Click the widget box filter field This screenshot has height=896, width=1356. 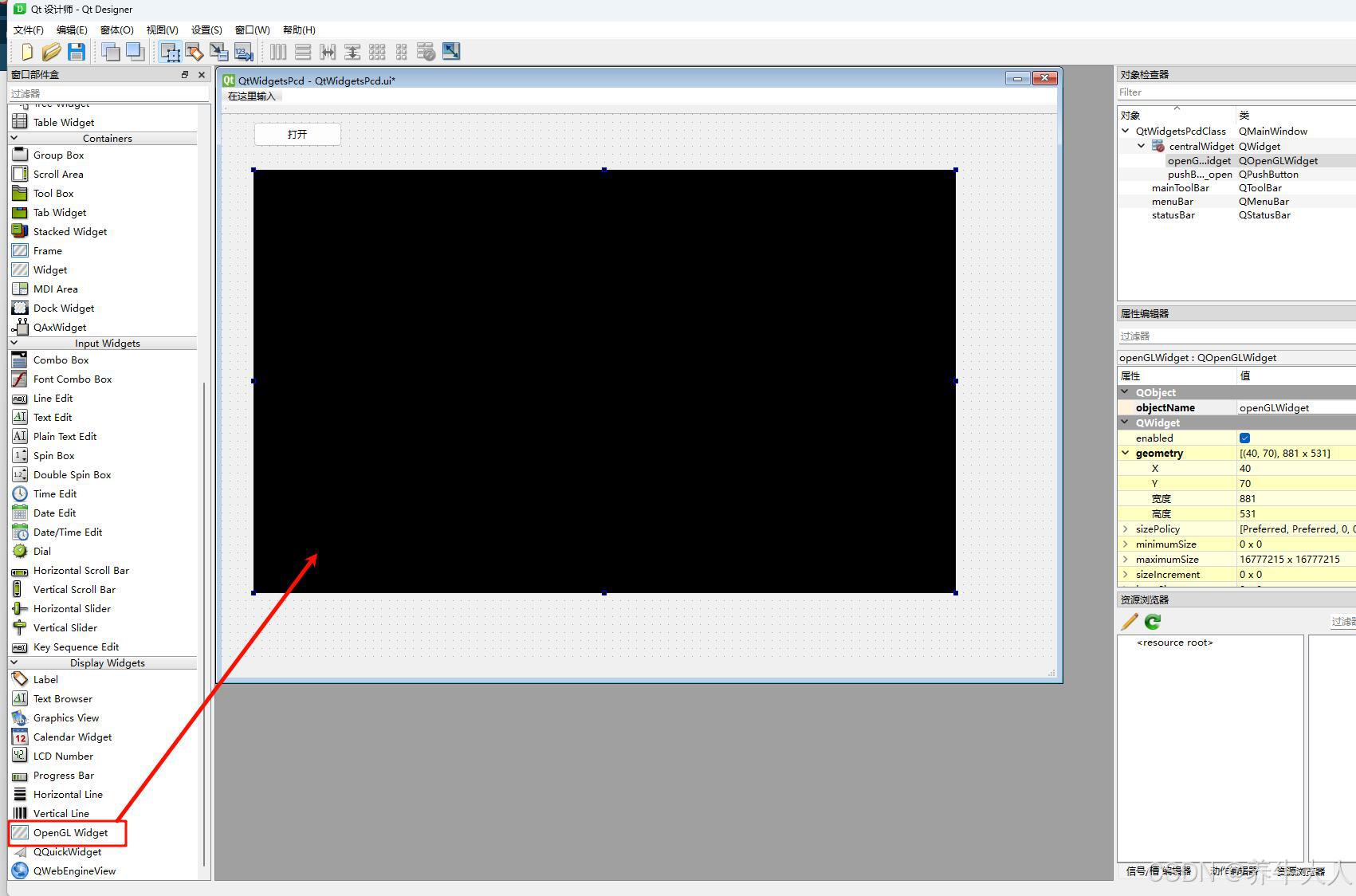click(108, 93)
